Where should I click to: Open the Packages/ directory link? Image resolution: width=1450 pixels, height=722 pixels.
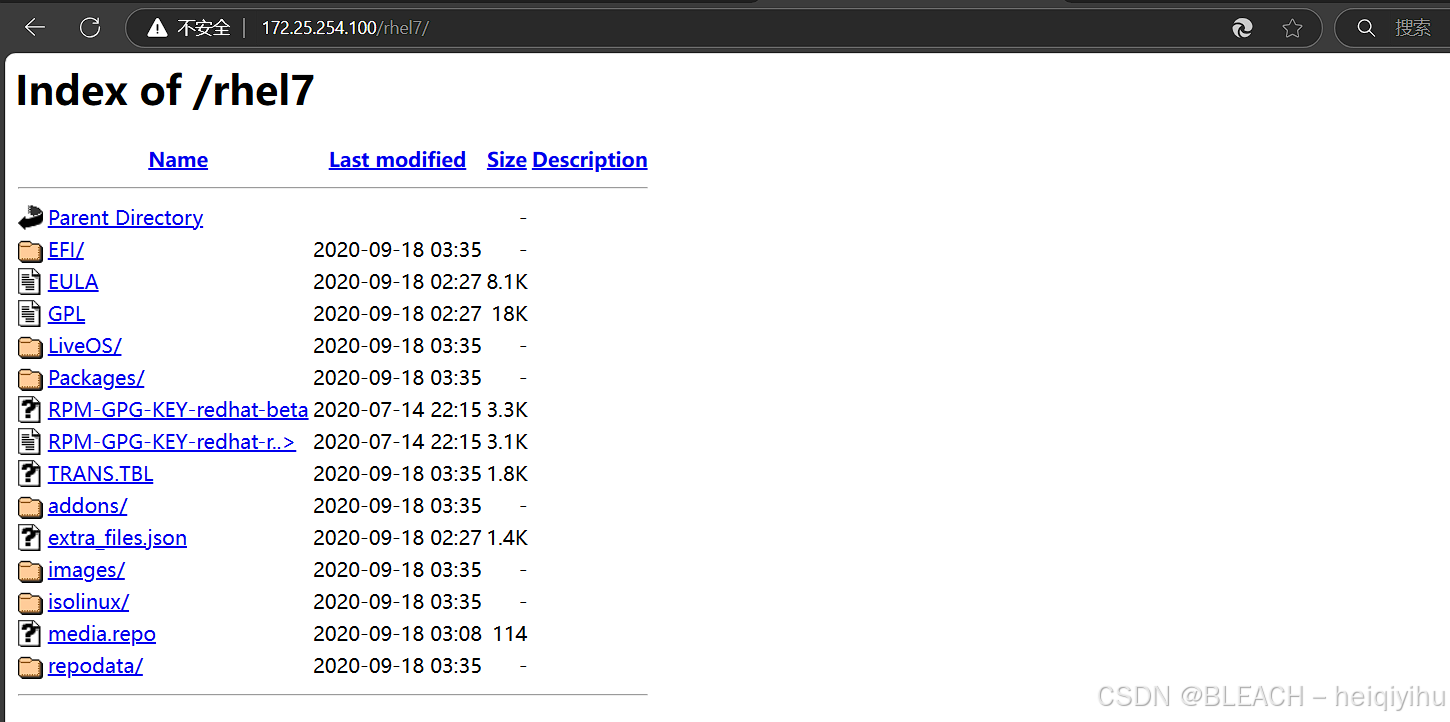point(96,378)
